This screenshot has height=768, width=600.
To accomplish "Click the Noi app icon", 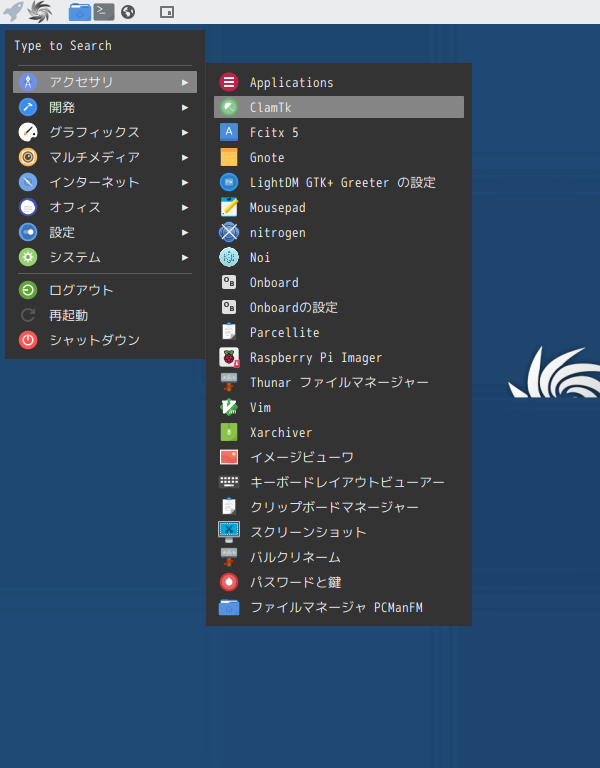I will tap(229, 257).
